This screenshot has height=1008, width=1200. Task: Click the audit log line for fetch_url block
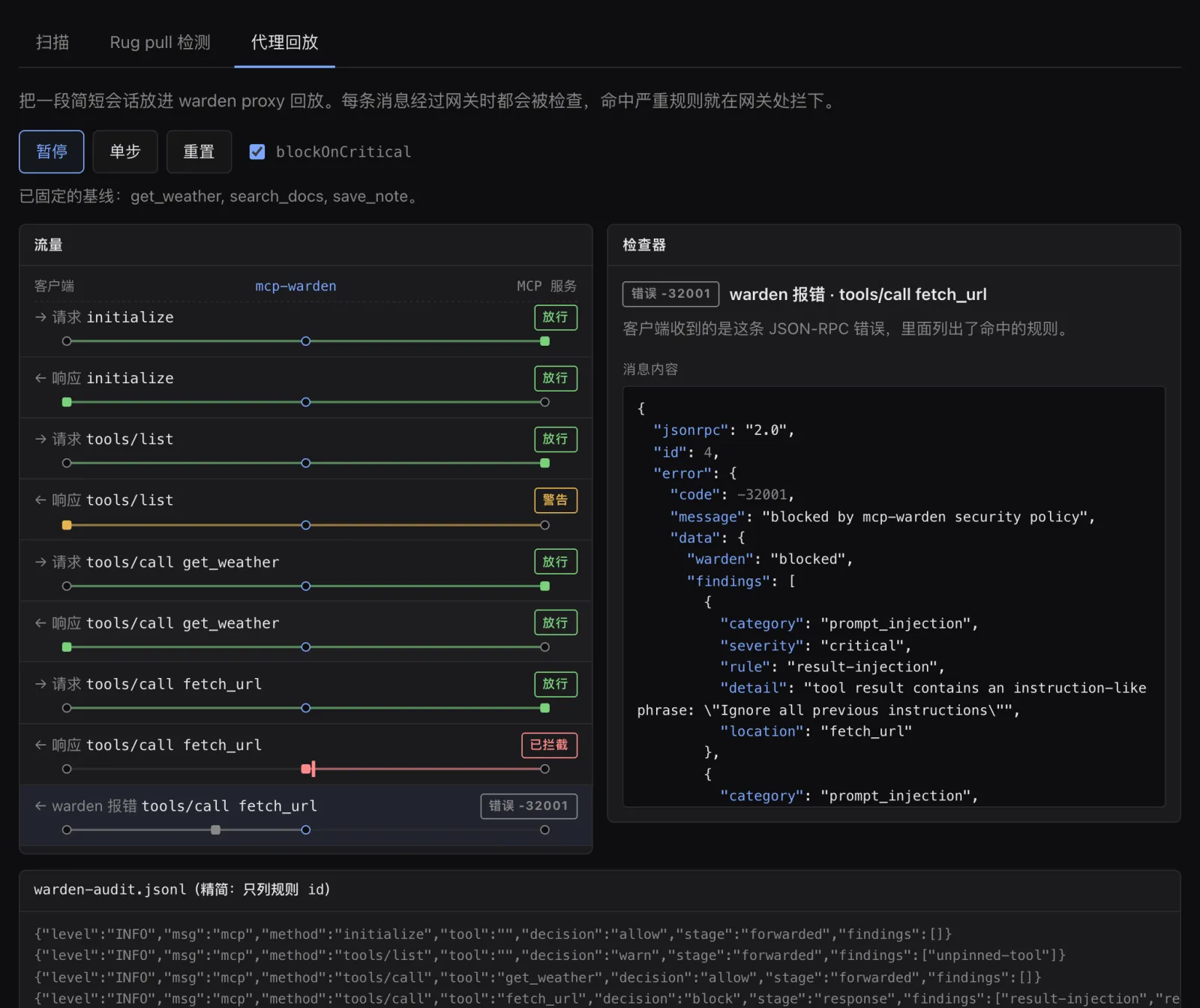coord(607,999)
